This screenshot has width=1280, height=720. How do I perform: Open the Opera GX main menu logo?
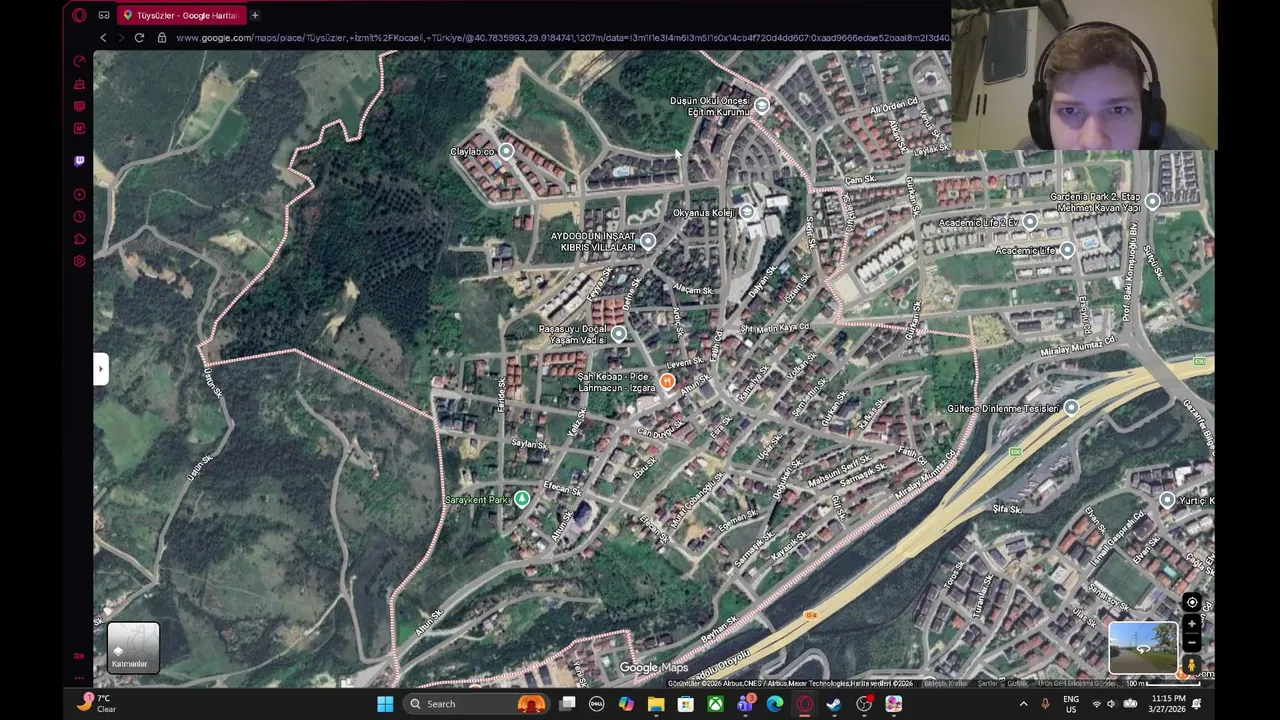[x=79, y=15]
